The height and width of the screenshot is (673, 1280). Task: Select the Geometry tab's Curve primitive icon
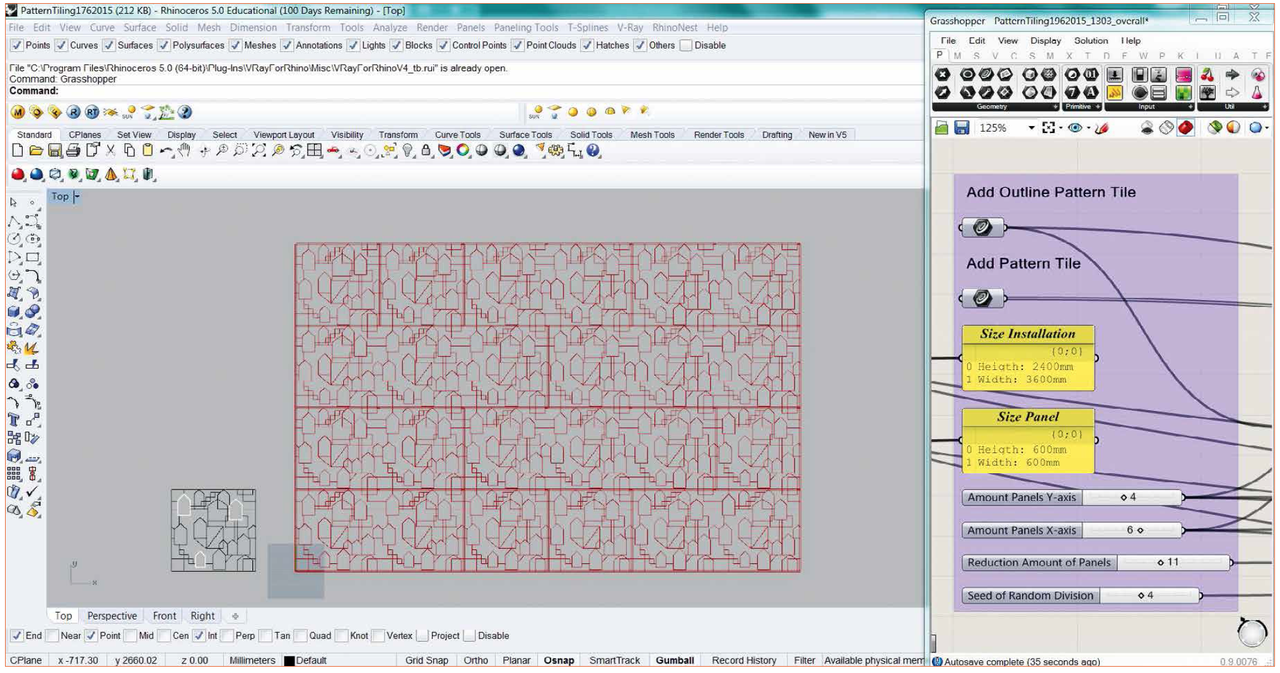pyautogui.click(x=966, y=90)
